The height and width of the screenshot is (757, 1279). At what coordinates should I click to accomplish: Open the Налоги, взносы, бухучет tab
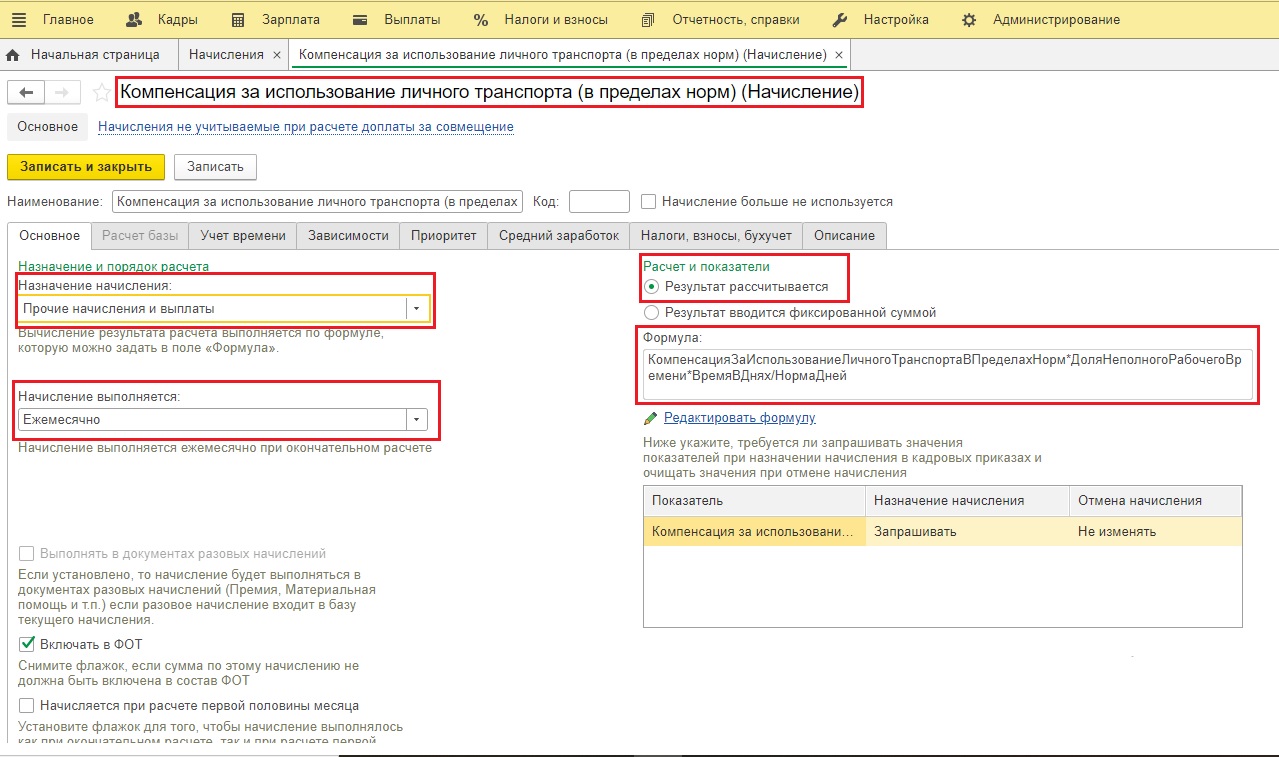pyautogui.click(x=716, y=236)
